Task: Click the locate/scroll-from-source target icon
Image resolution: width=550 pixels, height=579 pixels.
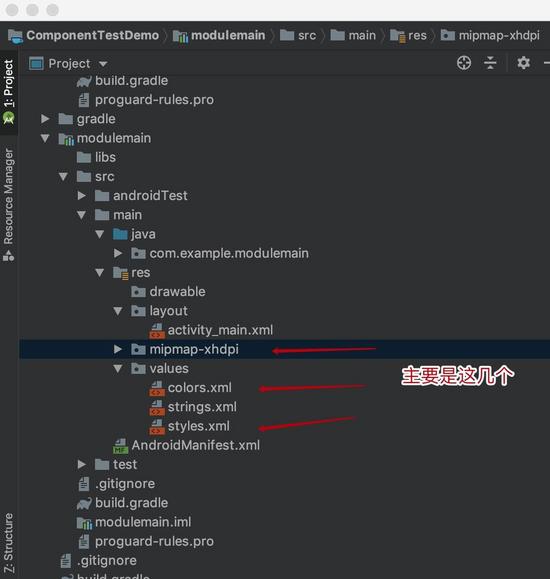Action: [464, 63]
